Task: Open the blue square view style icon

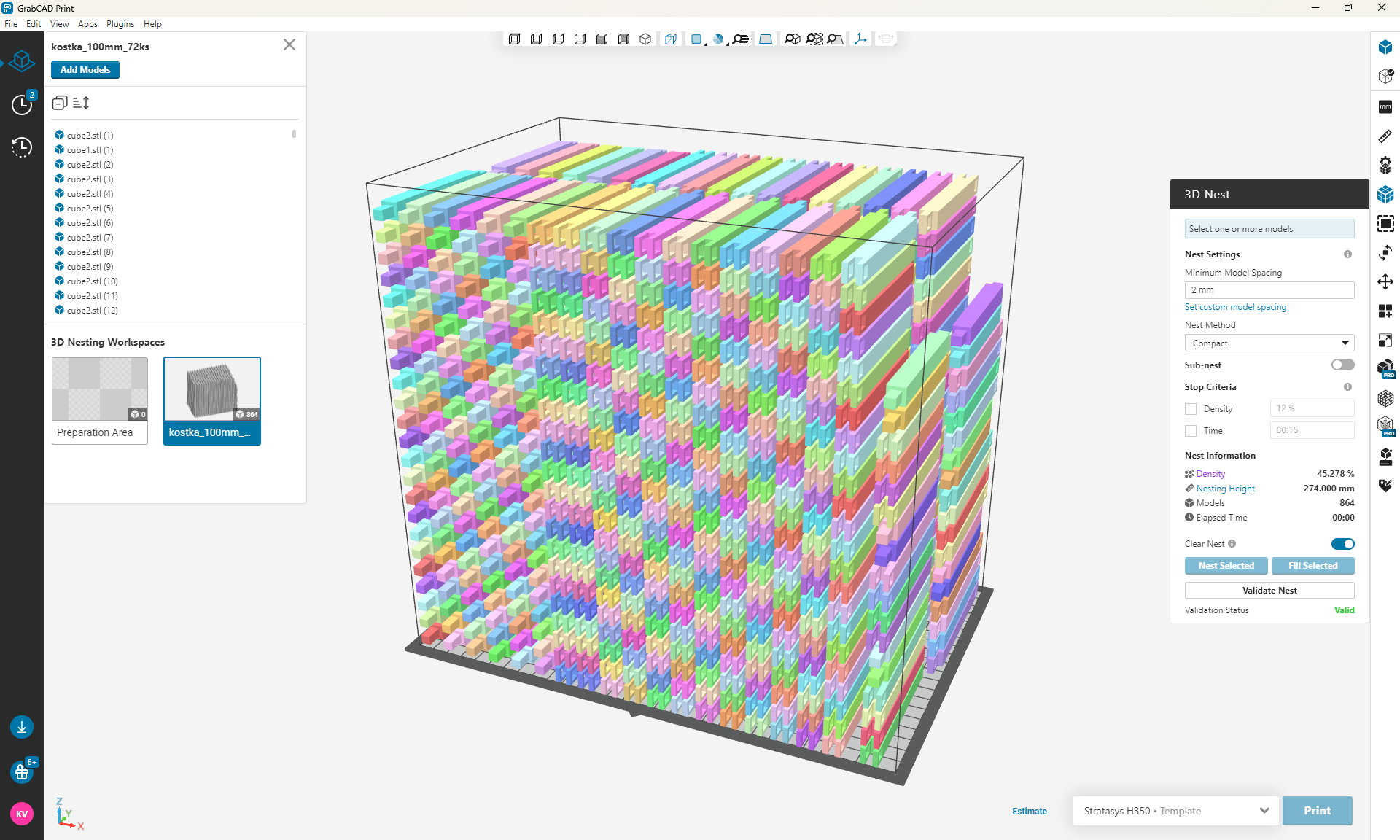Action: (x=696, y=39)
